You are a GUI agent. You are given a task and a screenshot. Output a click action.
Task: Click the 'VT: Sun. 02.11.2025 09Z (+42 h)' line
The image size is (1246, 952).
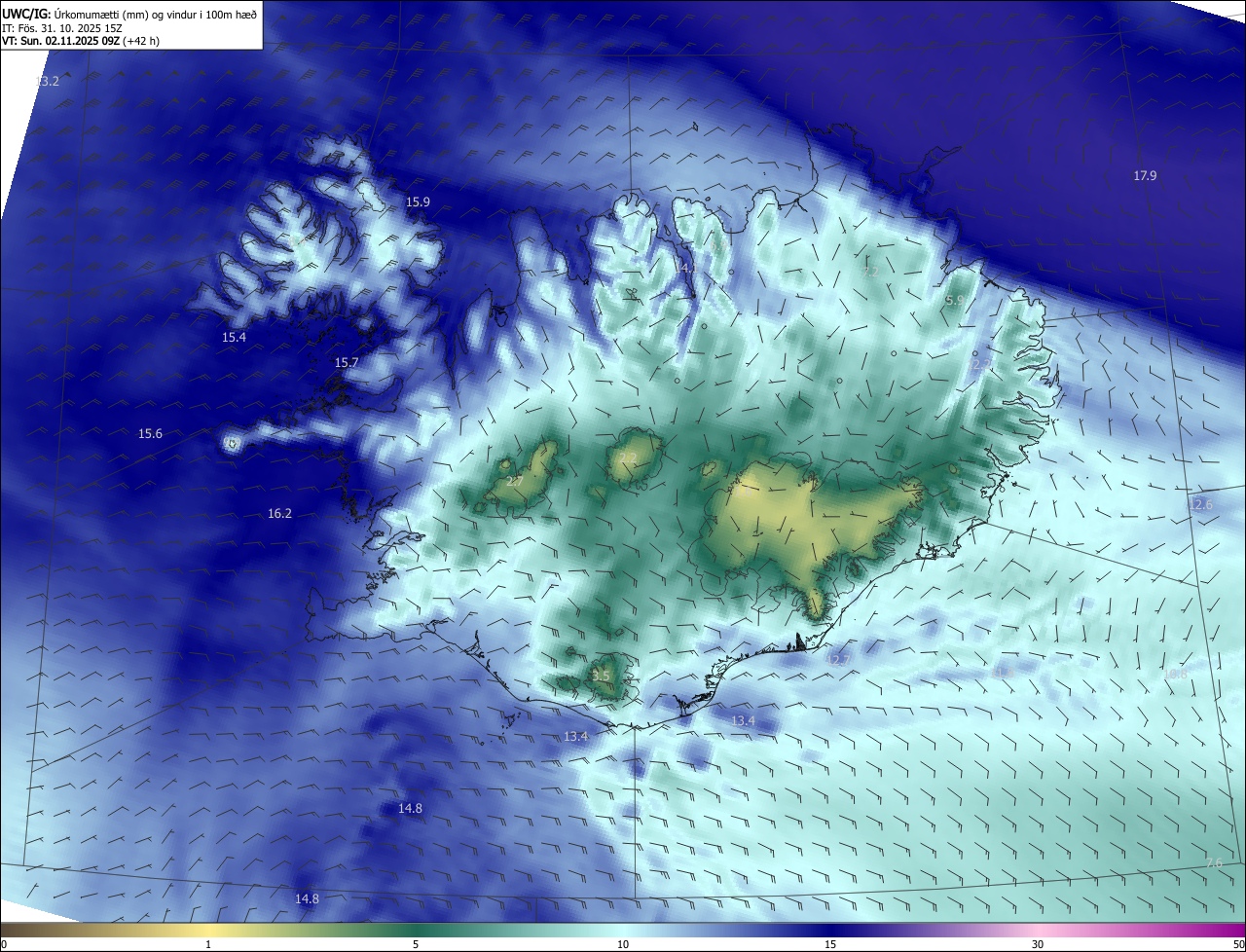(x=81, y=41)
